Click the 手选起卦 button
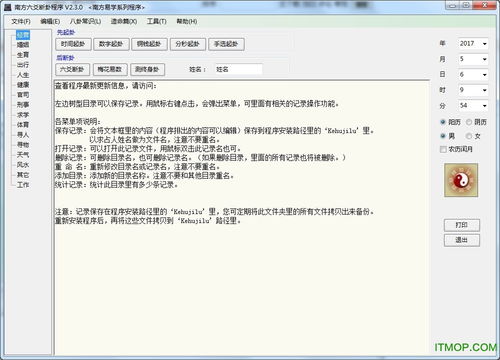Image resolution: width=500 pixels, height=360 pixels. 226,44
